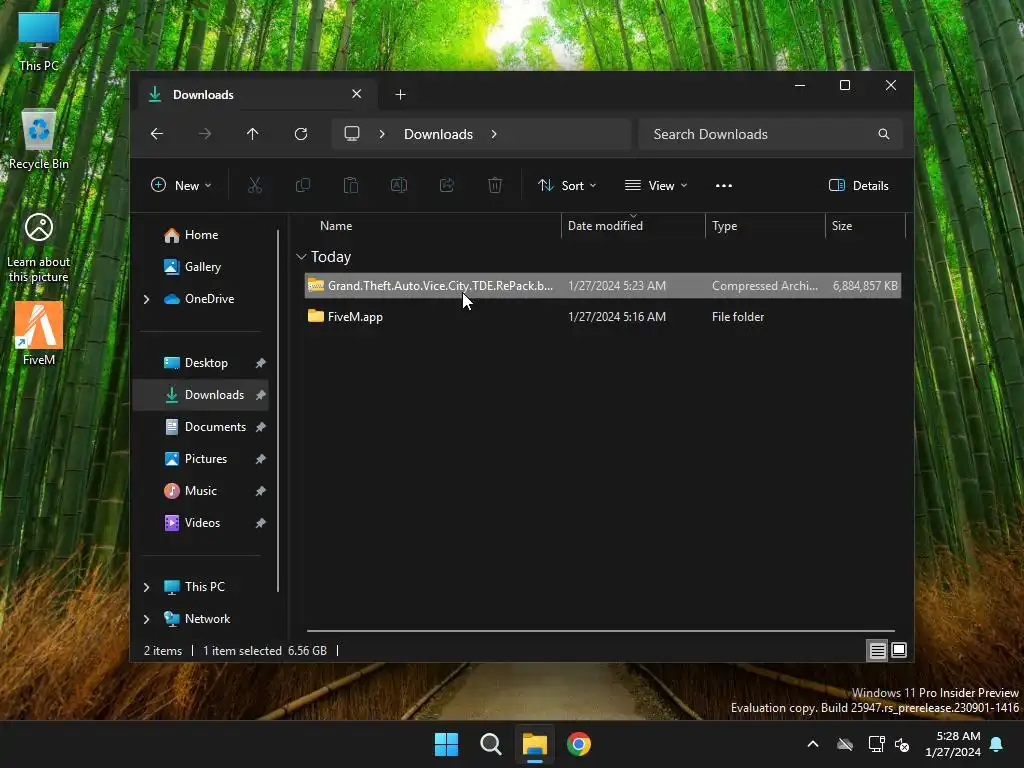The height and width of the screenshot is (768, 1024).
Task: Open the See more three-dots menu
Action: [x=724, y=185]
